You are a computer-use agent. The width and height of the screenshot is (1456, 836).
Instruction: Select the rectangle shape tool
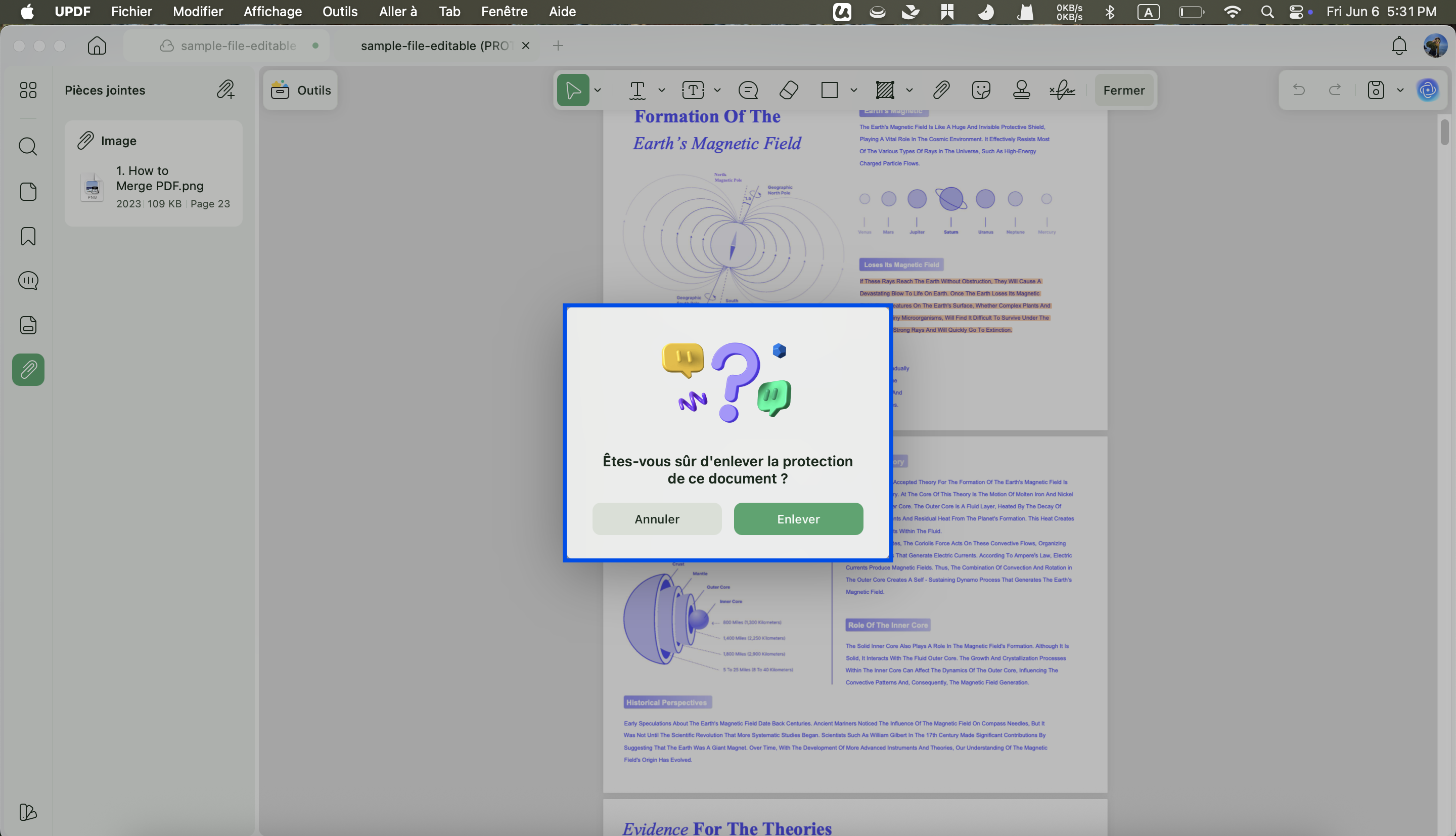coord(829,90)
